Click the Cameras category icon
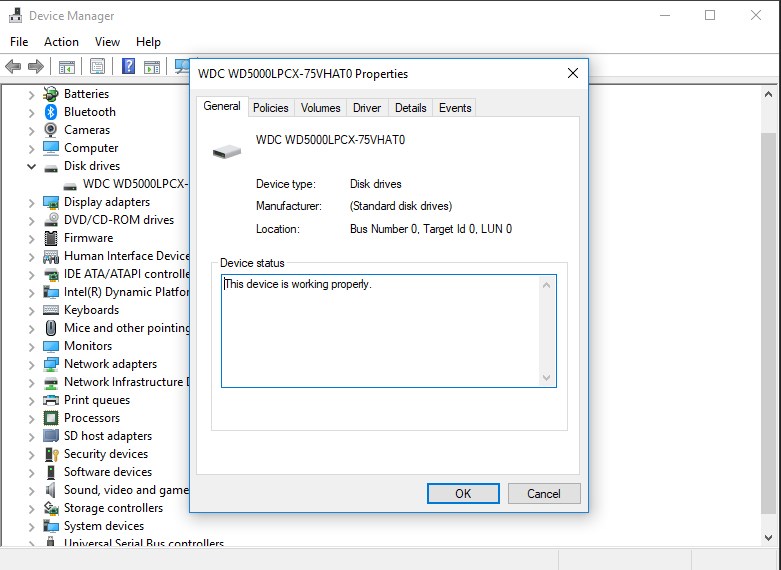The image size is (781, 570). 51,130
